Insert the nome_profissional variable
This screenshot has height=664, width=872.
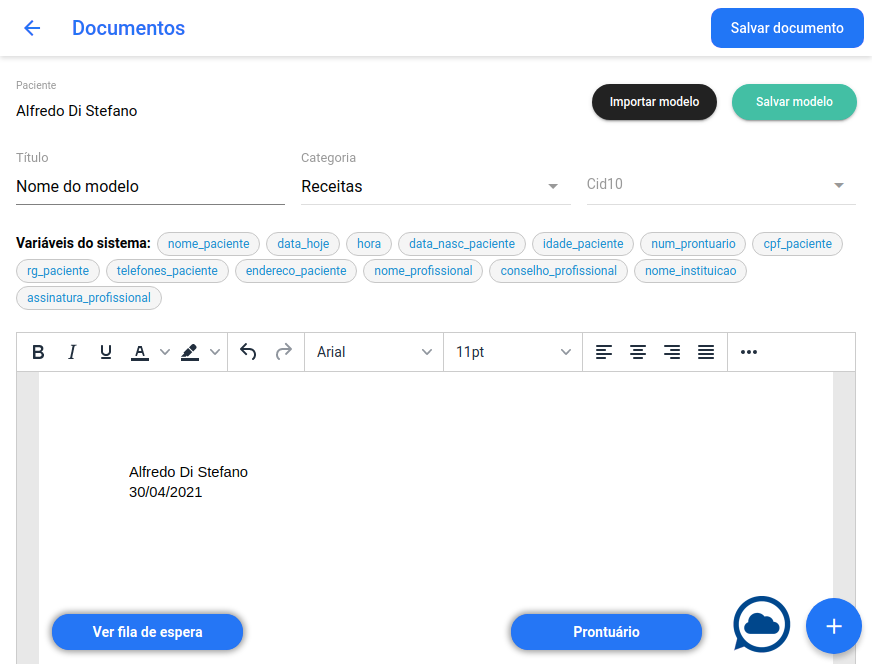(x=423, y=271)
